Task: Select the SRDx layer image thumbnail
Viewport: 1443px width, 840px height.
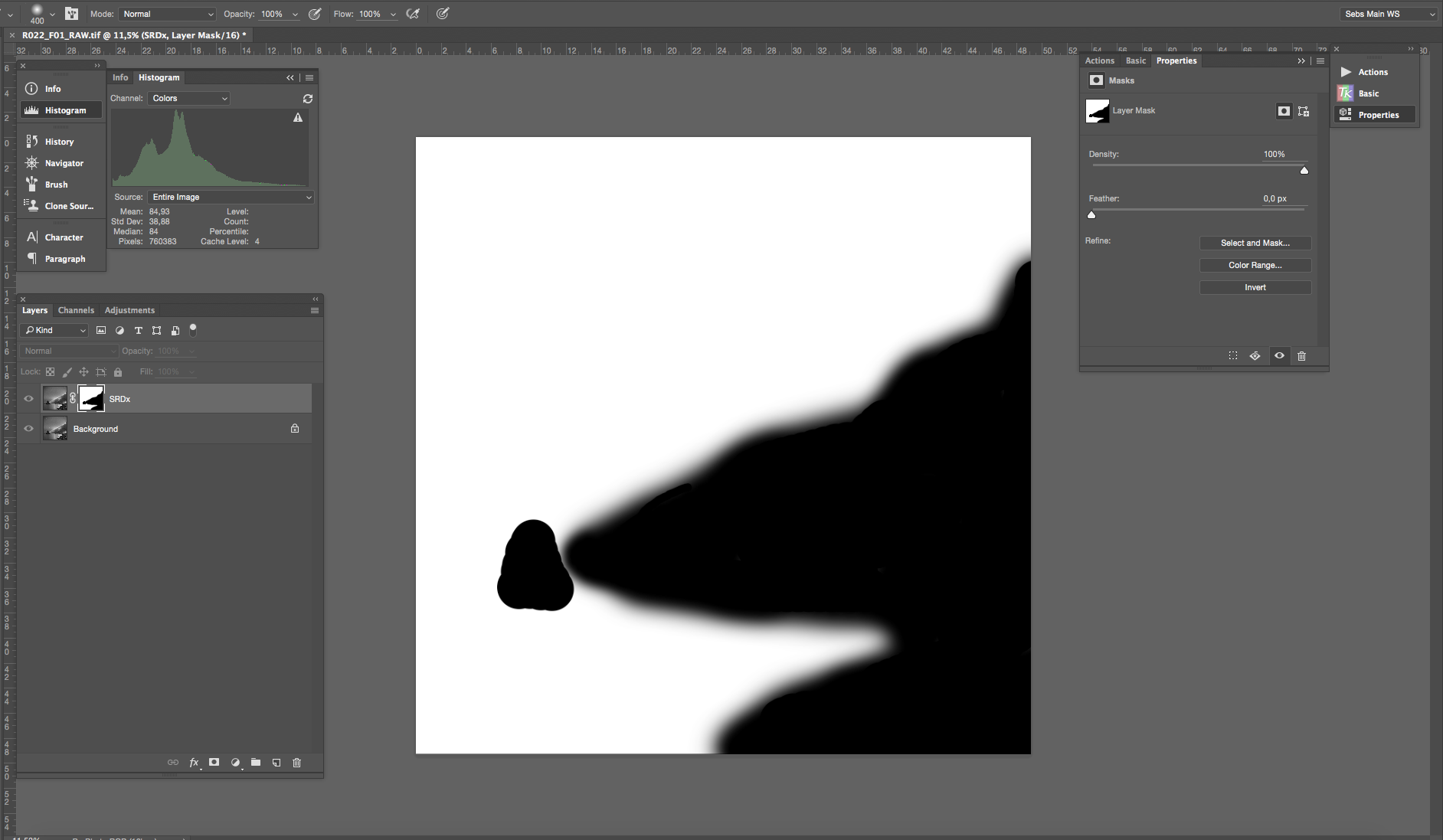Action: [x=55, y=398]
